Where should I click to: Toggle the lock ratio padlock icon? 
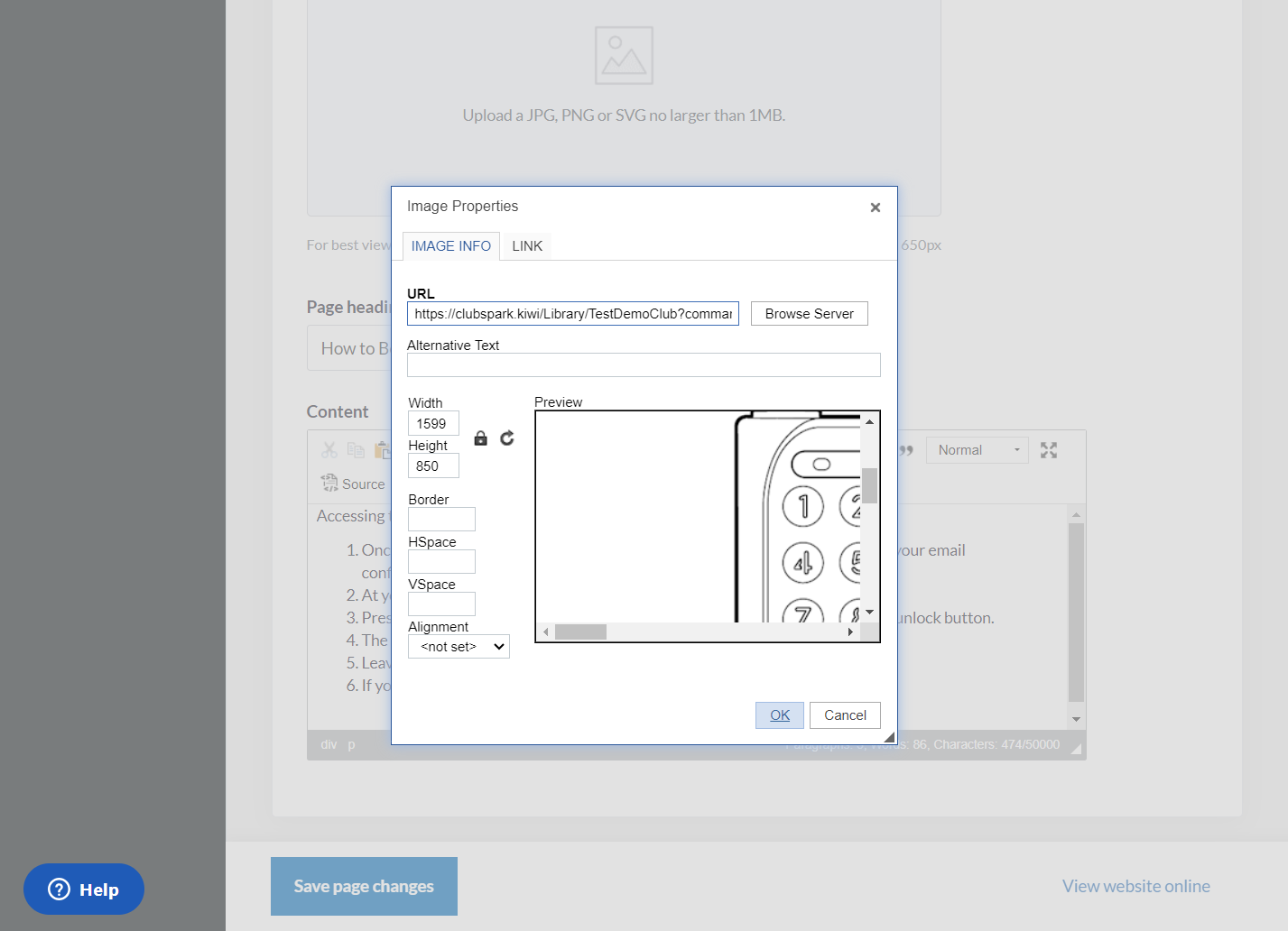coord(481,438)
